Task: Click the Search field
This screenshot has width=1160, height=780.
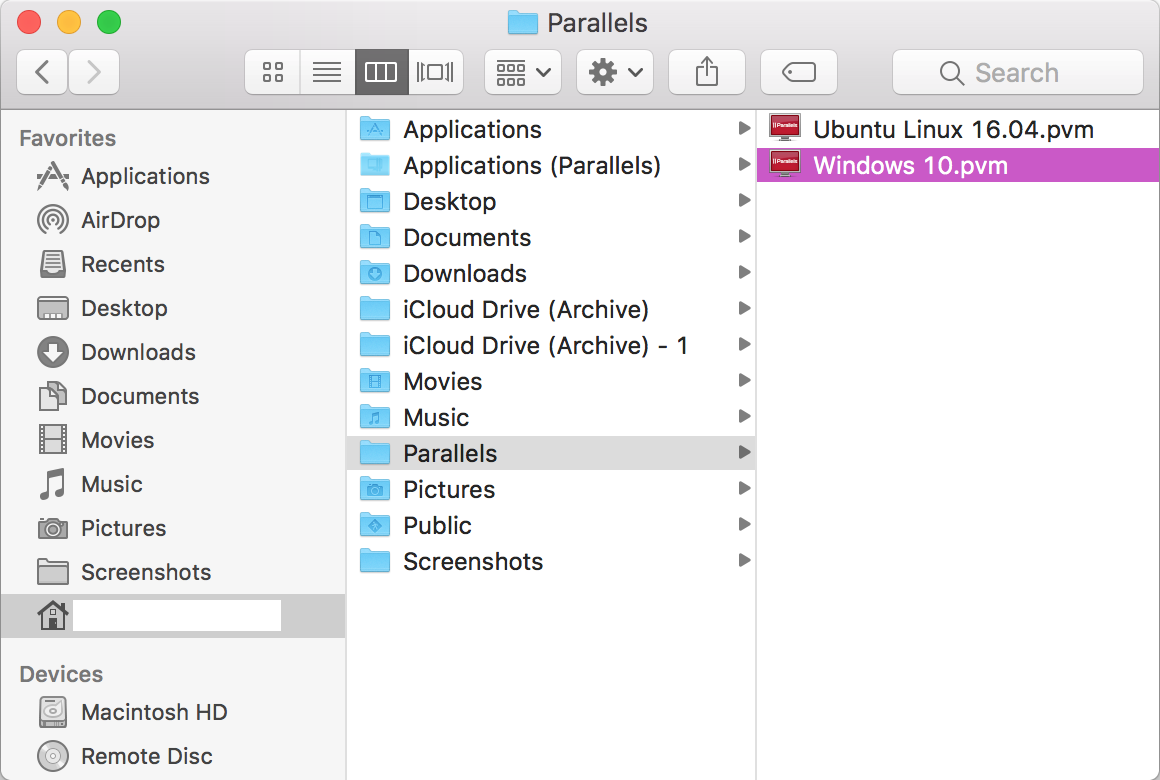Action: (x=1017, y=72)
